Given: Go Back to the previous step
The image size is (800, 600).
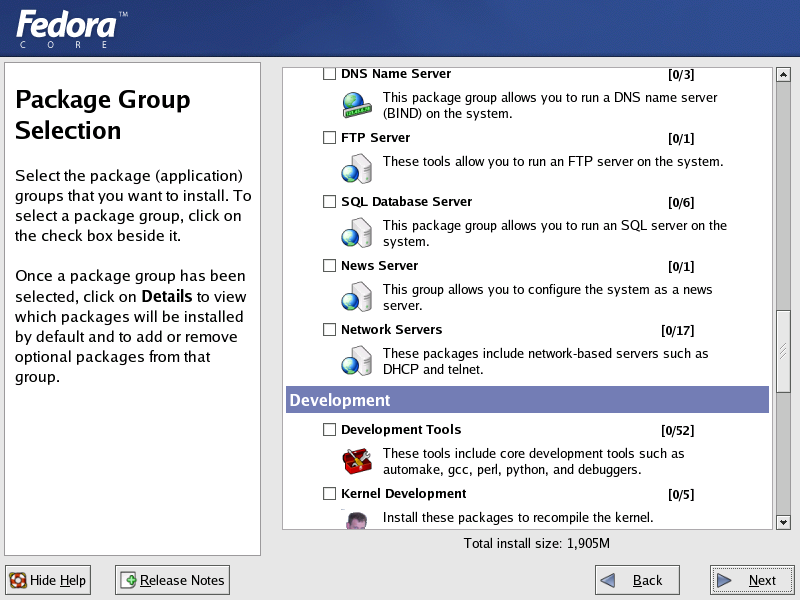Looking at the screenshot, I should point(637,580).
